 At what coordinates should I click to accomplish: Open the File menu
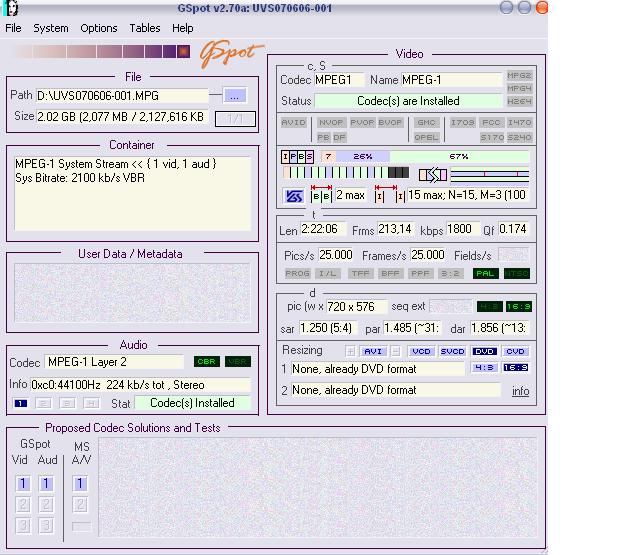pyautogui.click(x=13, y=28)
